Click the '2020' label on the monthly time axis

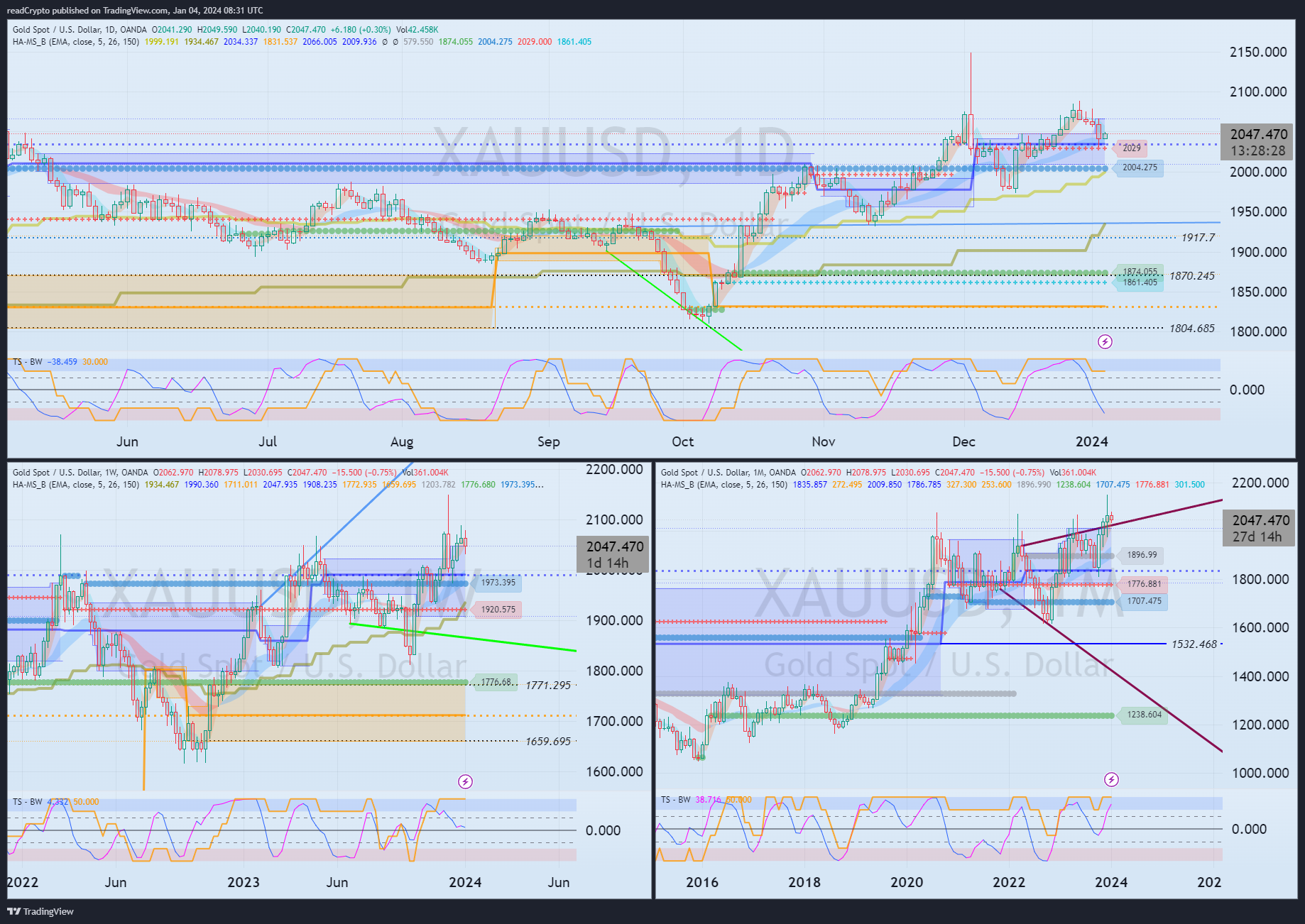point(907,882)
